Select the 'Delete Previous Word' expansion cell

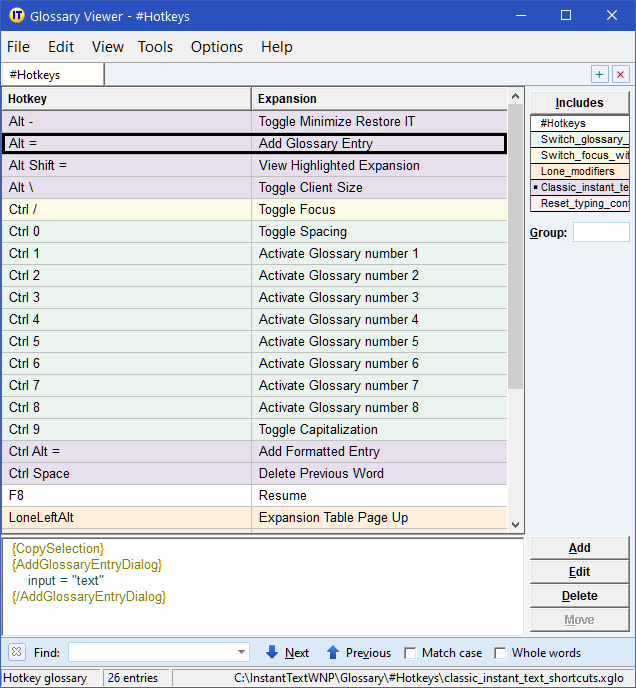[x=380, y=473]
